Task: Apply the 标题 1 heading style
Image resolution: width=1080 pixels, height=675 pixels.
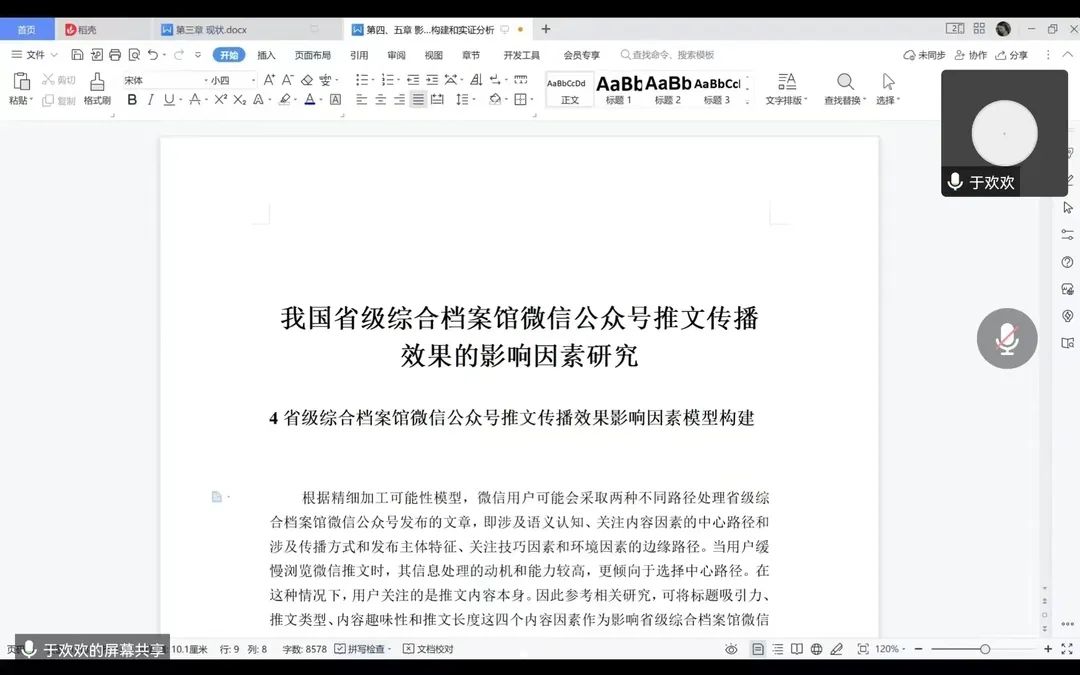Action: click(x=617, y=88)
